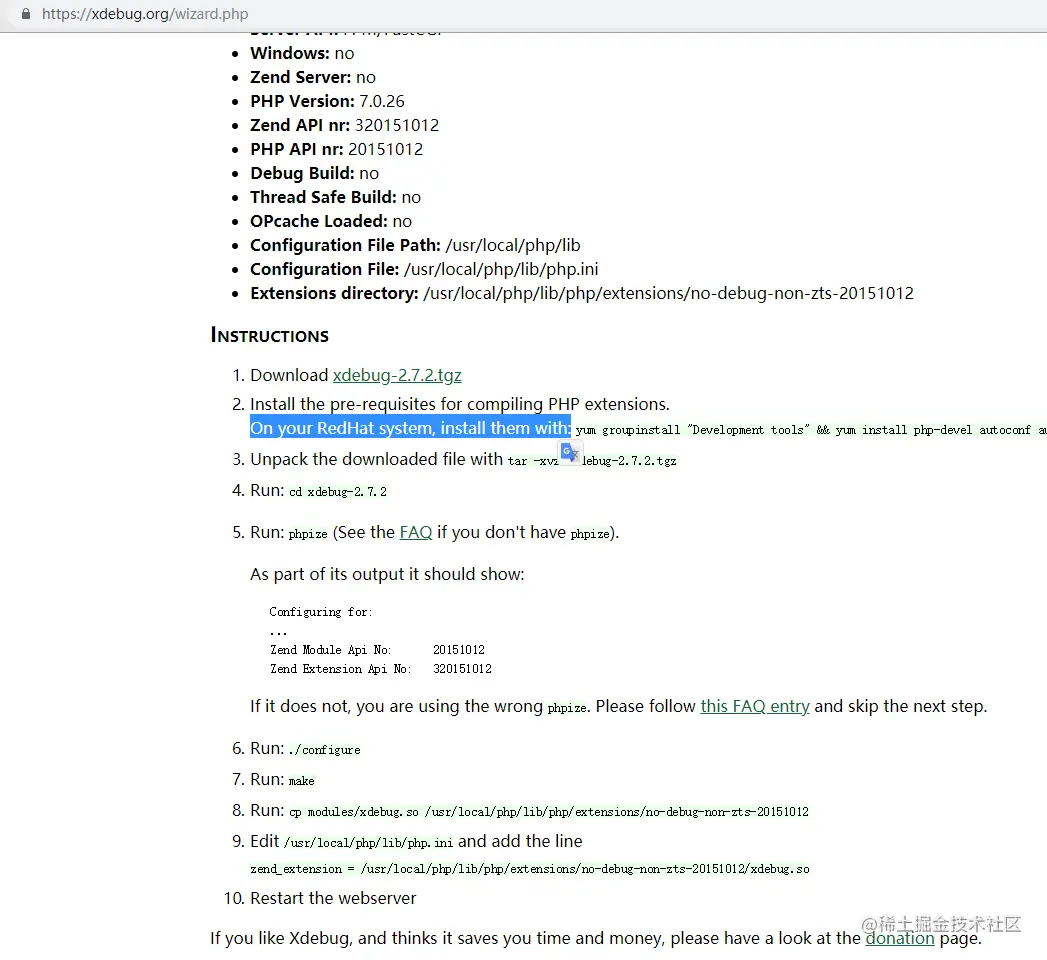Image resolution: width=1047 pixels, height=960 pixels.
Task: Click Thread Safe Build: no entry
Action: click(x=335, y=198)
